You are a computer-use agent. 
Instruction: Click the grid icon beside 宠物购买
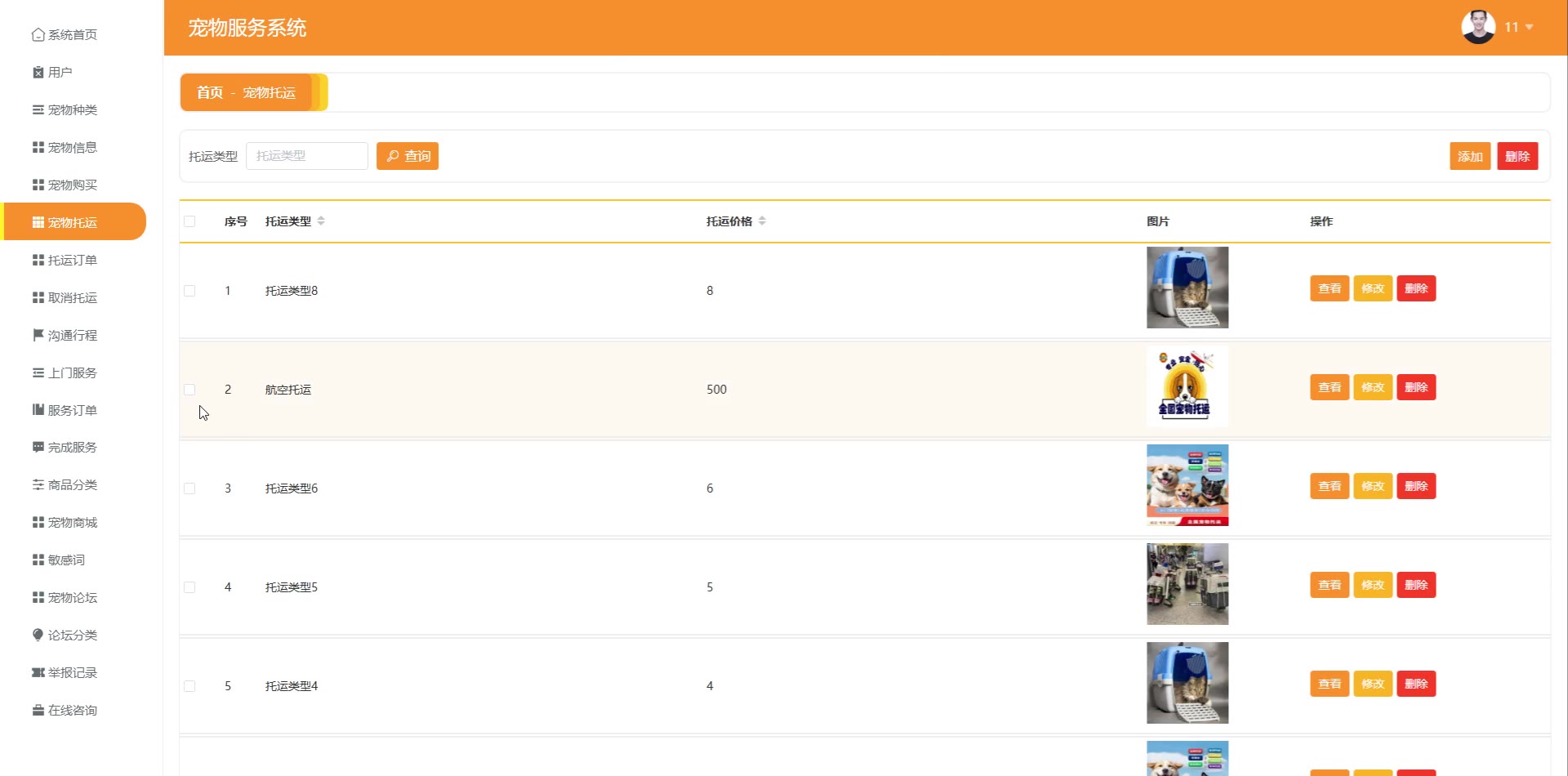pos(38,185)
